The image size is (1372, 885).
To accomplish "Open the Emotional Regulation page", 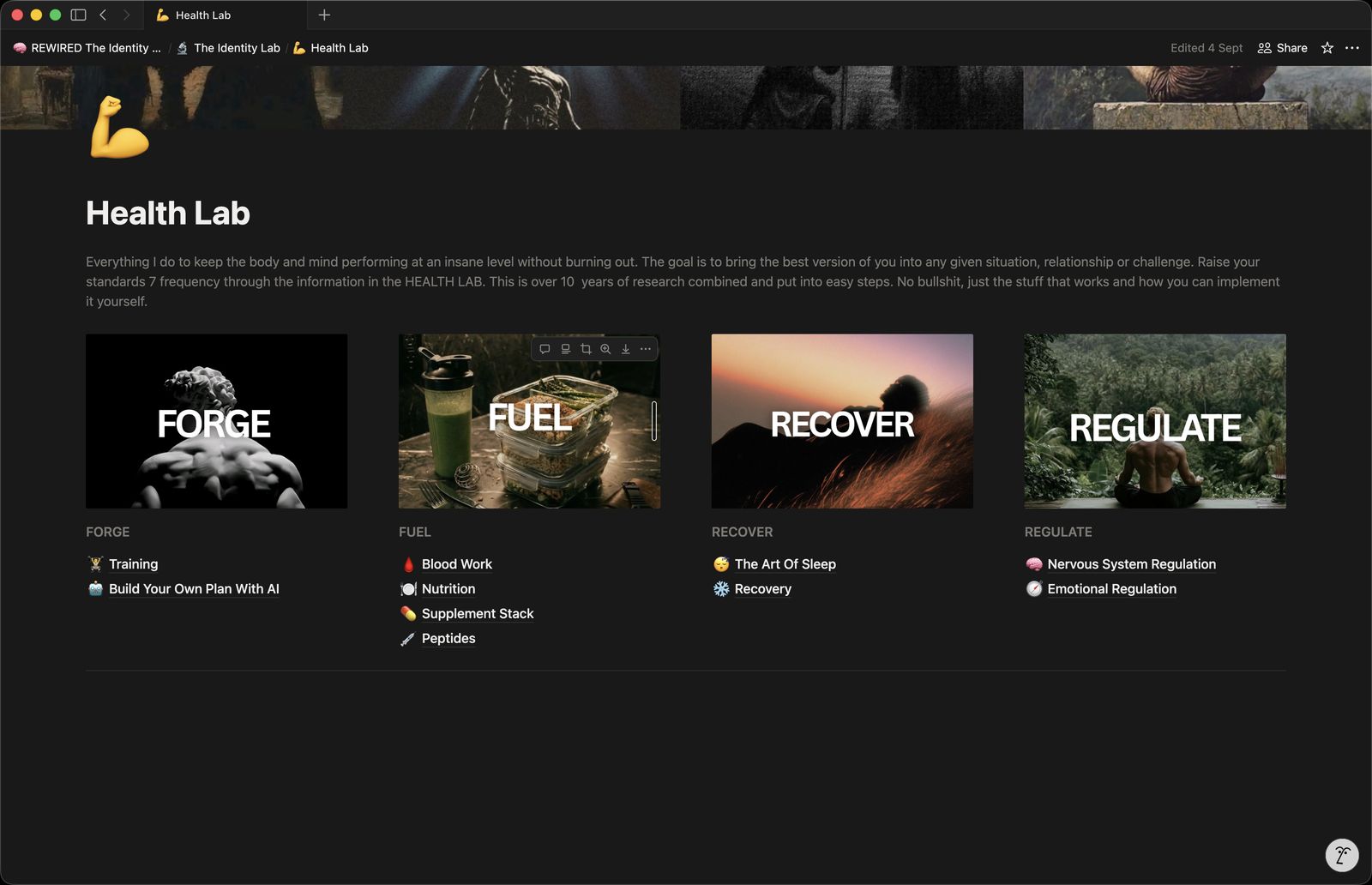I will coord(1101,589).
